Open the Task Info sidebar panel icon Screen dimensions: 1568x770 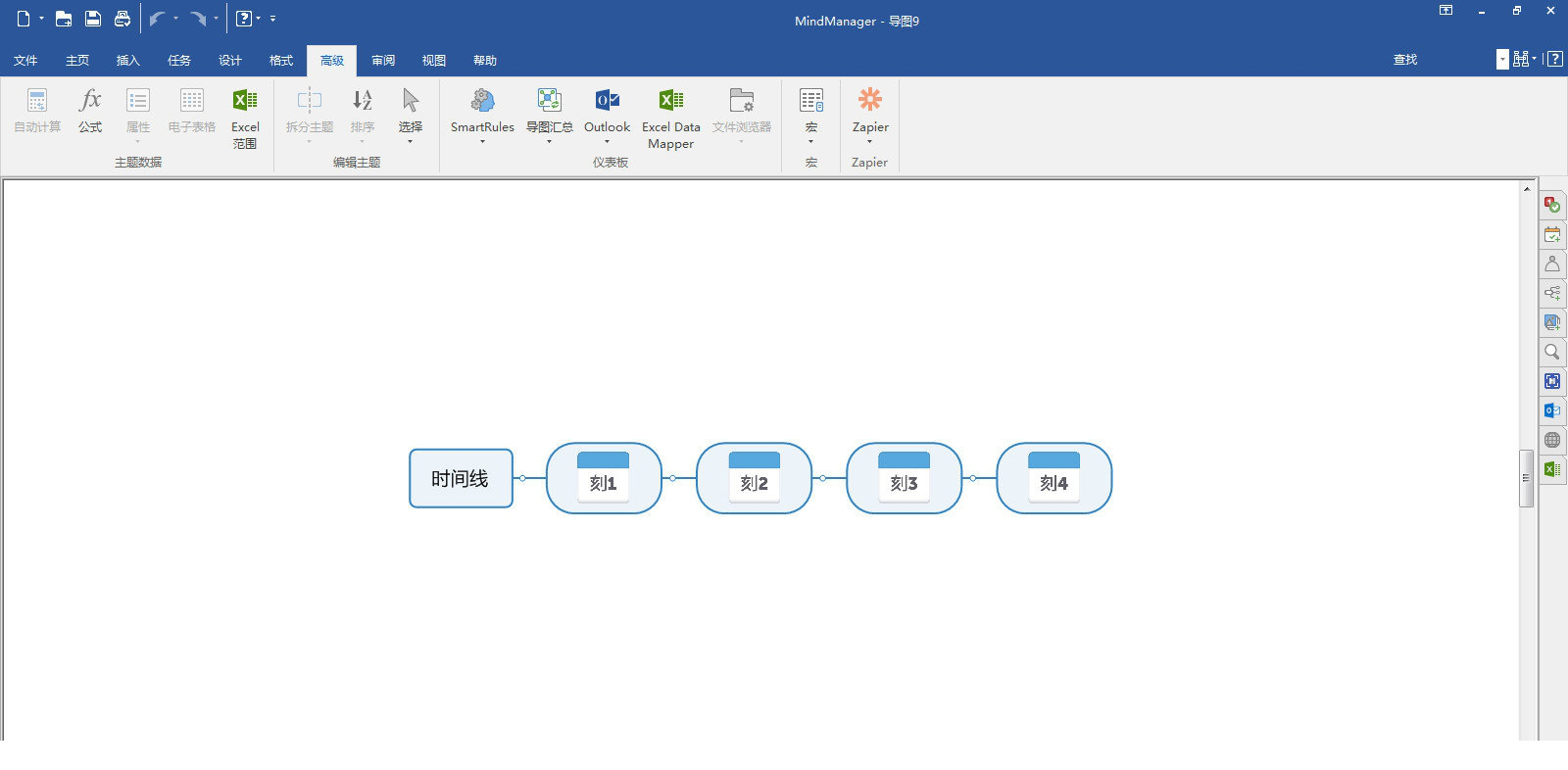(x=1552, y=205)
